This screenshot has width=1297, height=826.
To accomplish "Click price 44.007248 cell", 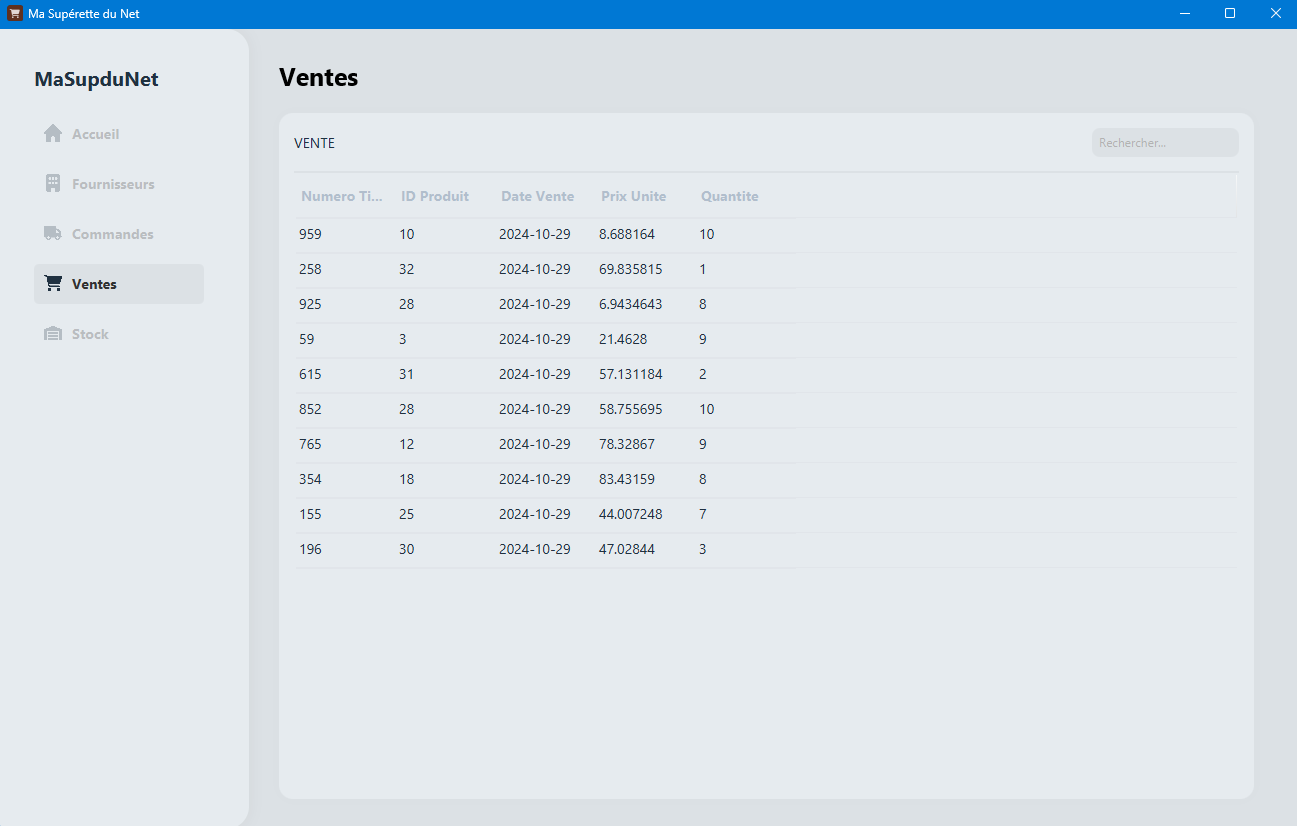I will [x=645, y=514].
